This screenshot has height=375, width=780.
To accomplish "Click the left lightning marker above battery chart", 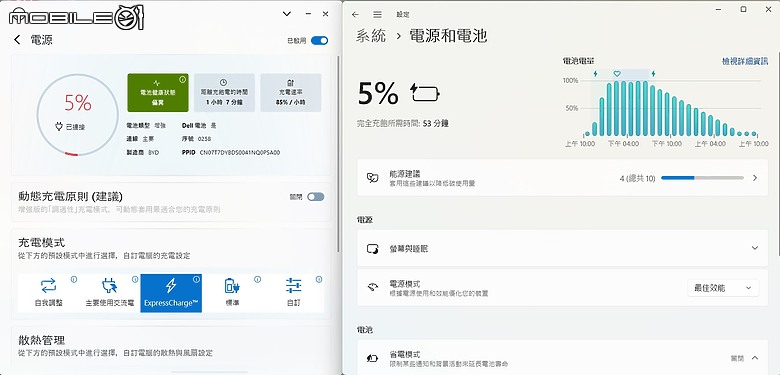I will coord(595,74).
